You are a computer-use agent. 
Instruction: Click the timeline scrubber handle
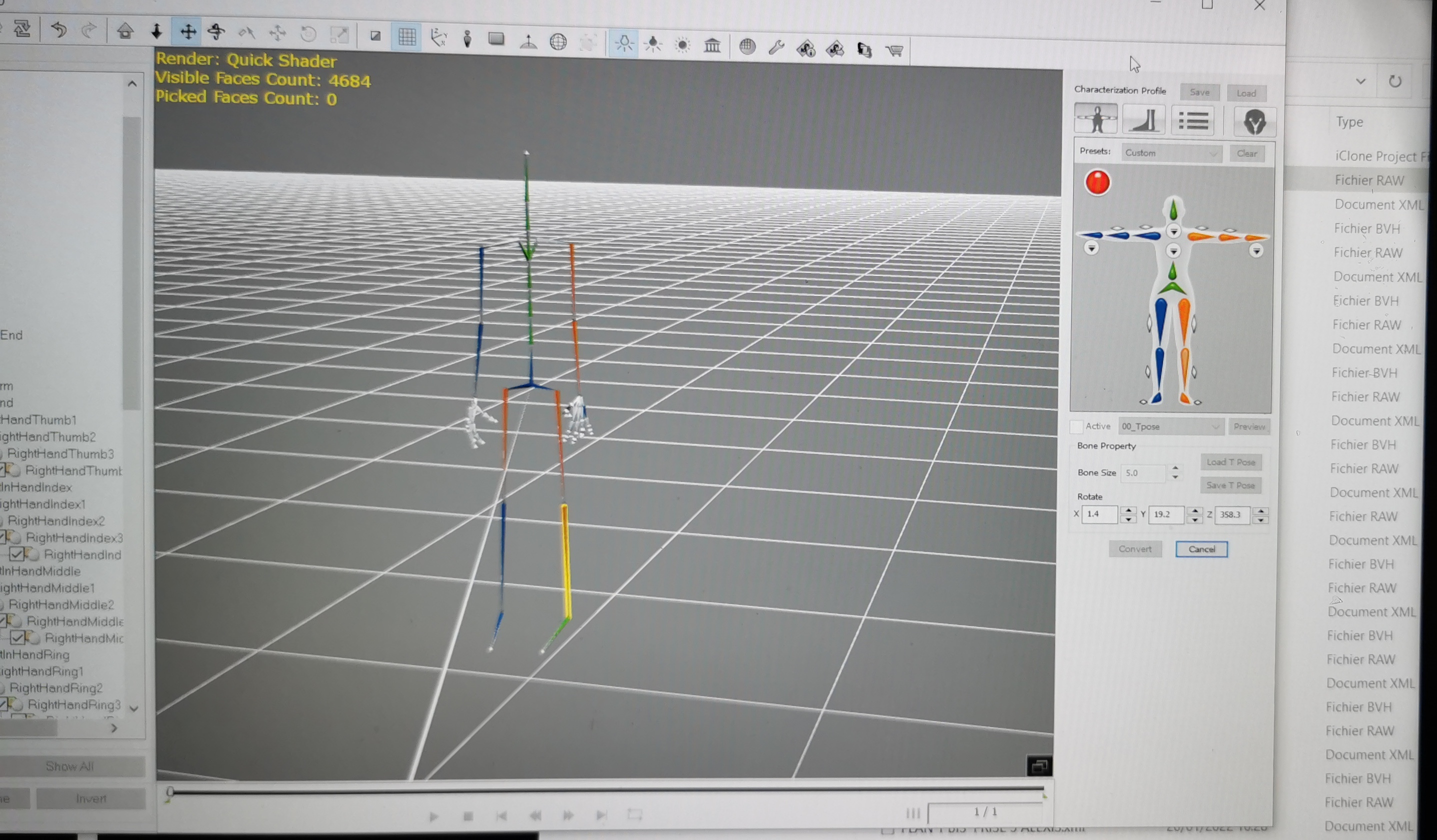coord(170,791)
